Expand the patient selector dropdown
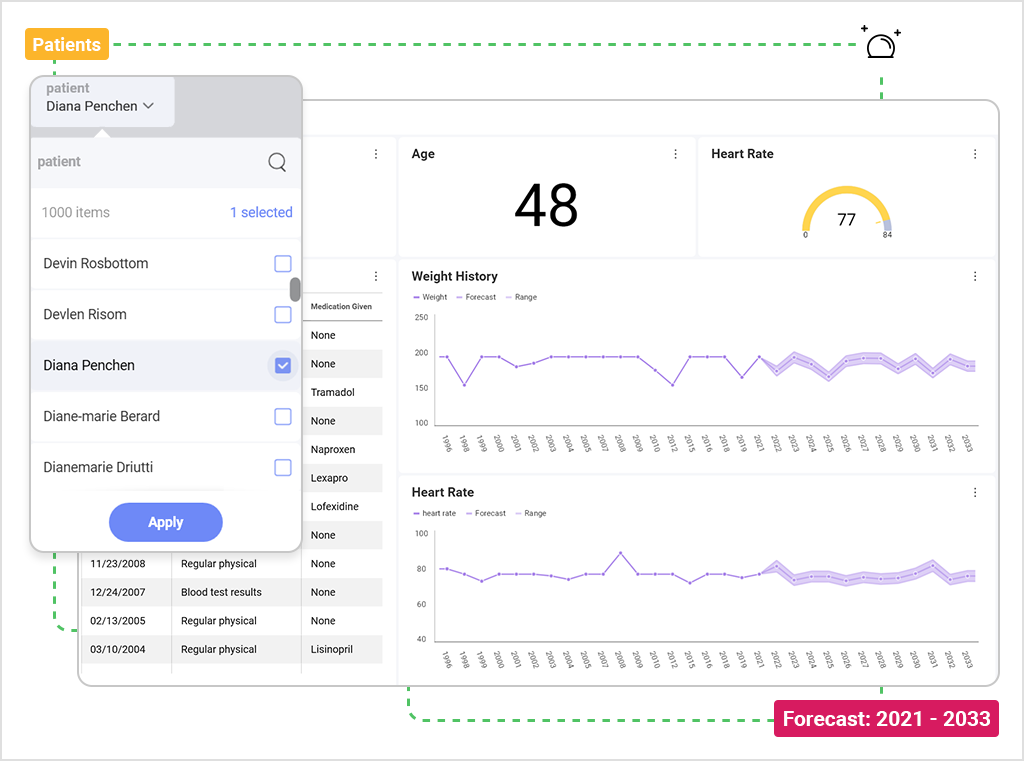The width and height of the screenshot is (1024, 761). pyautogui.click(x=101, y=105)
